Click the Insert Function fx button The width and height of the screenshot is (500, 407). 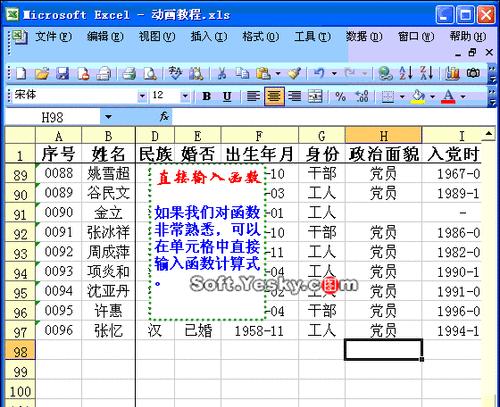[164, 117]
